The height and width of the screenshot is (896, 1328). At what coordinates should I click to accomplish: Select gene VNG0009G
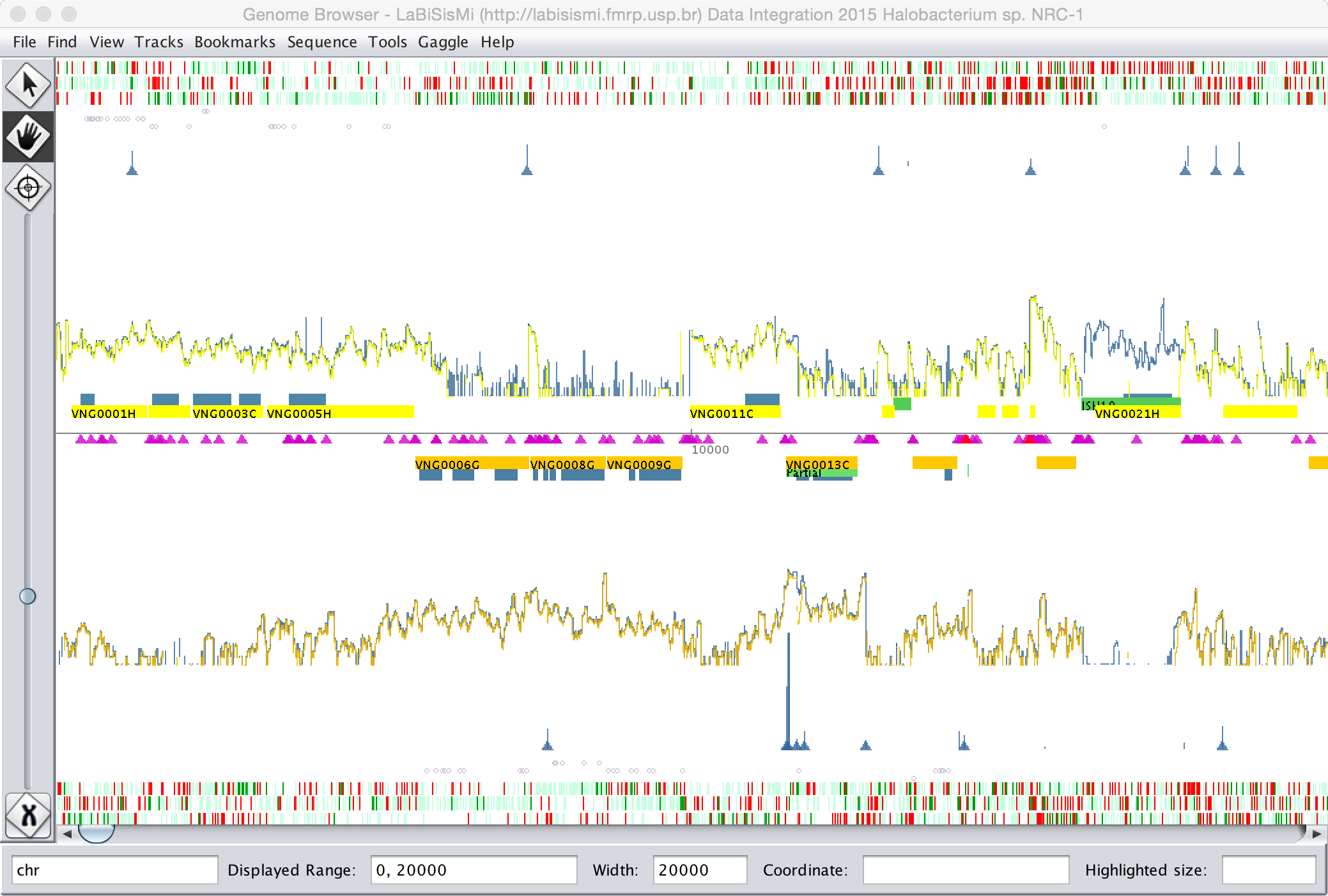click(x=644, y=463)
